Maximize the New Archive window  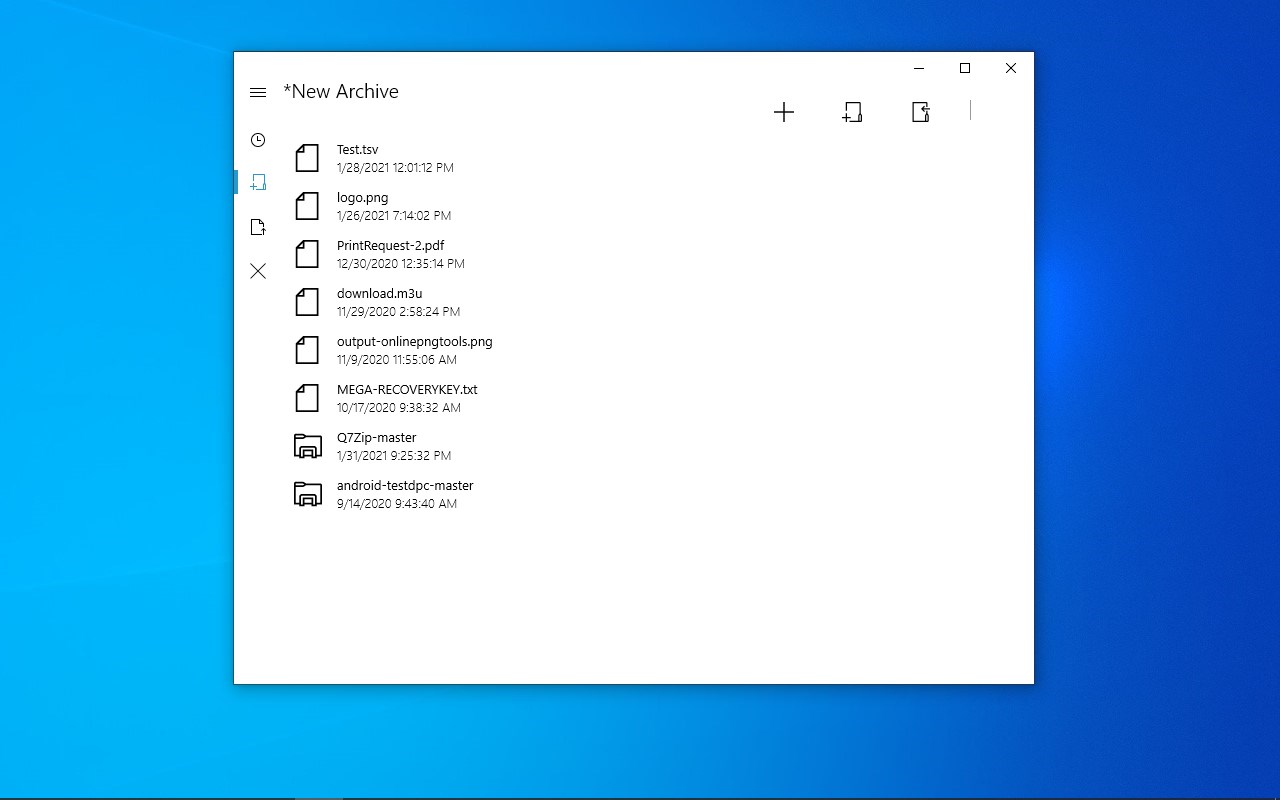(x=965, y=69)
